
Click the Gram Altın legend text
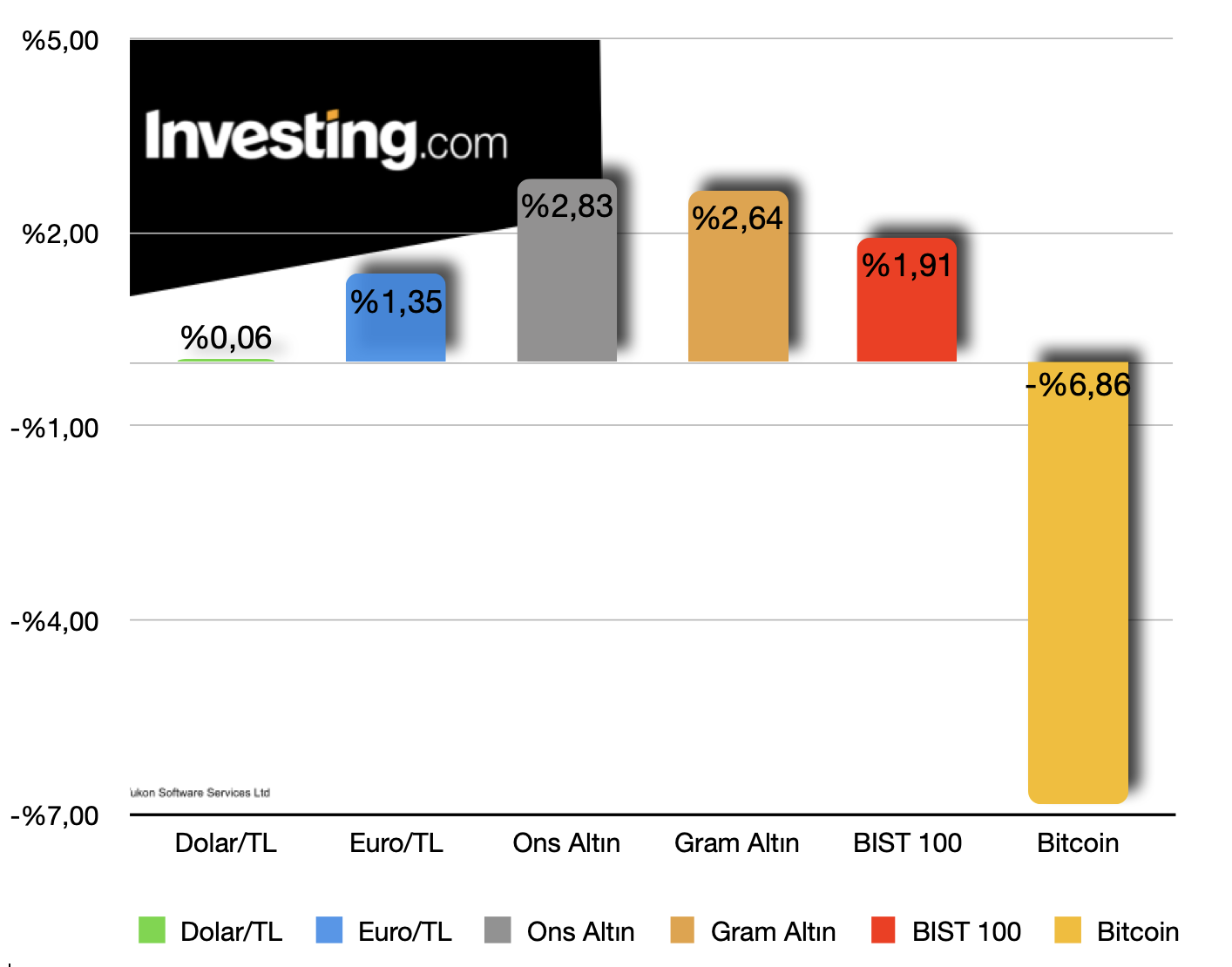click(x=774, y=932)
